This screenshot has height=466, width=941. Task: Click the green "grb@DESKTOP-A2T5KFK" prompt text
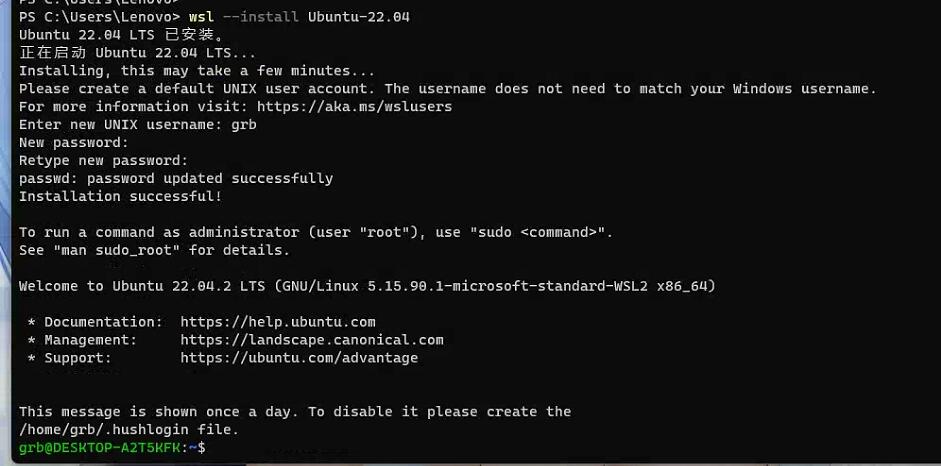100,448
